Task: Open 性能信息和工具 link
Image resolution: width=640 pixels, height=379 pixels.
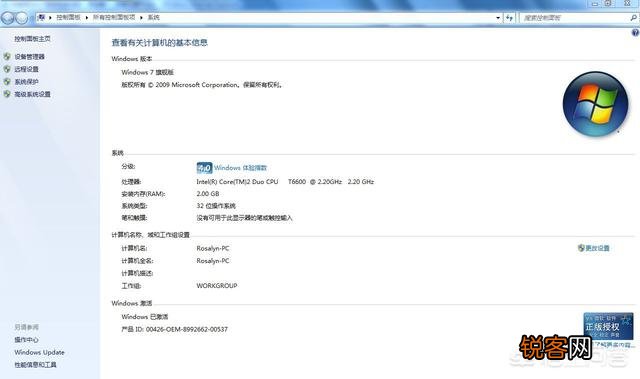Action: coord(36,364)
